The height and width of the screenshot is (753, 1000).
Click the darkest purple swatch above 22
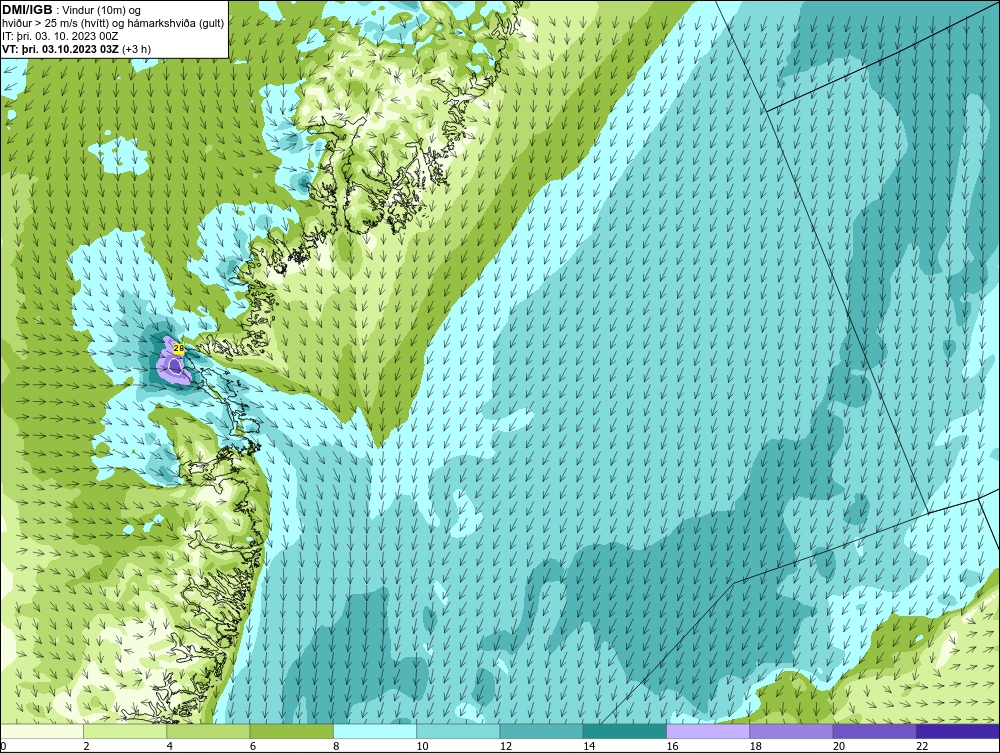click(958, 731)
